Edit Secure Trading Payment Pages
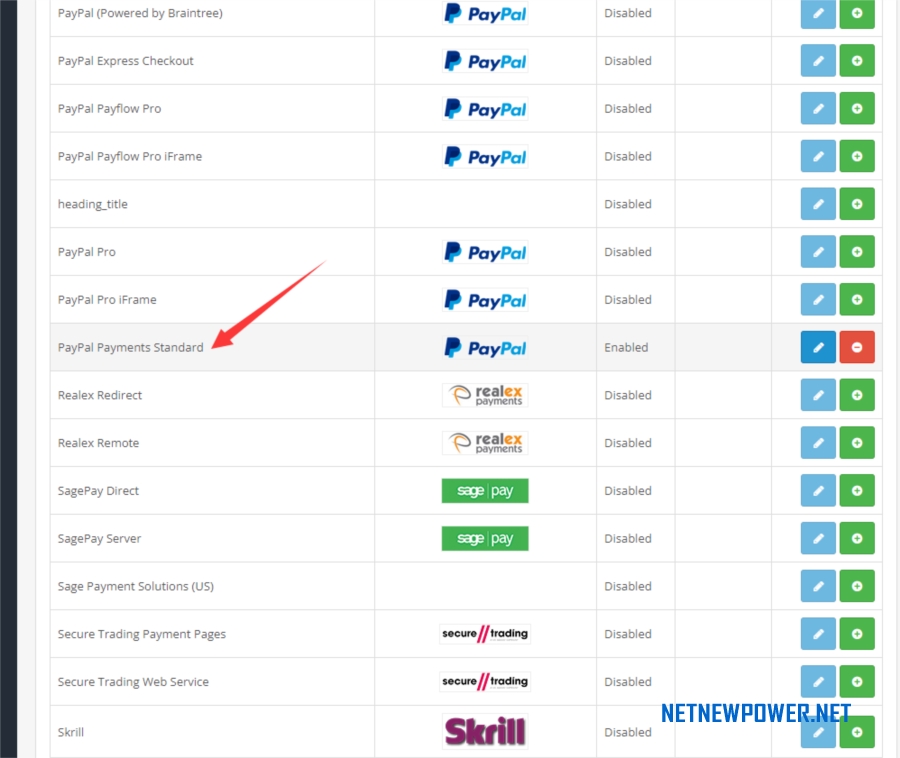This screenshot has width=900, height=758. pyautogui.click(x=818, y=633)
